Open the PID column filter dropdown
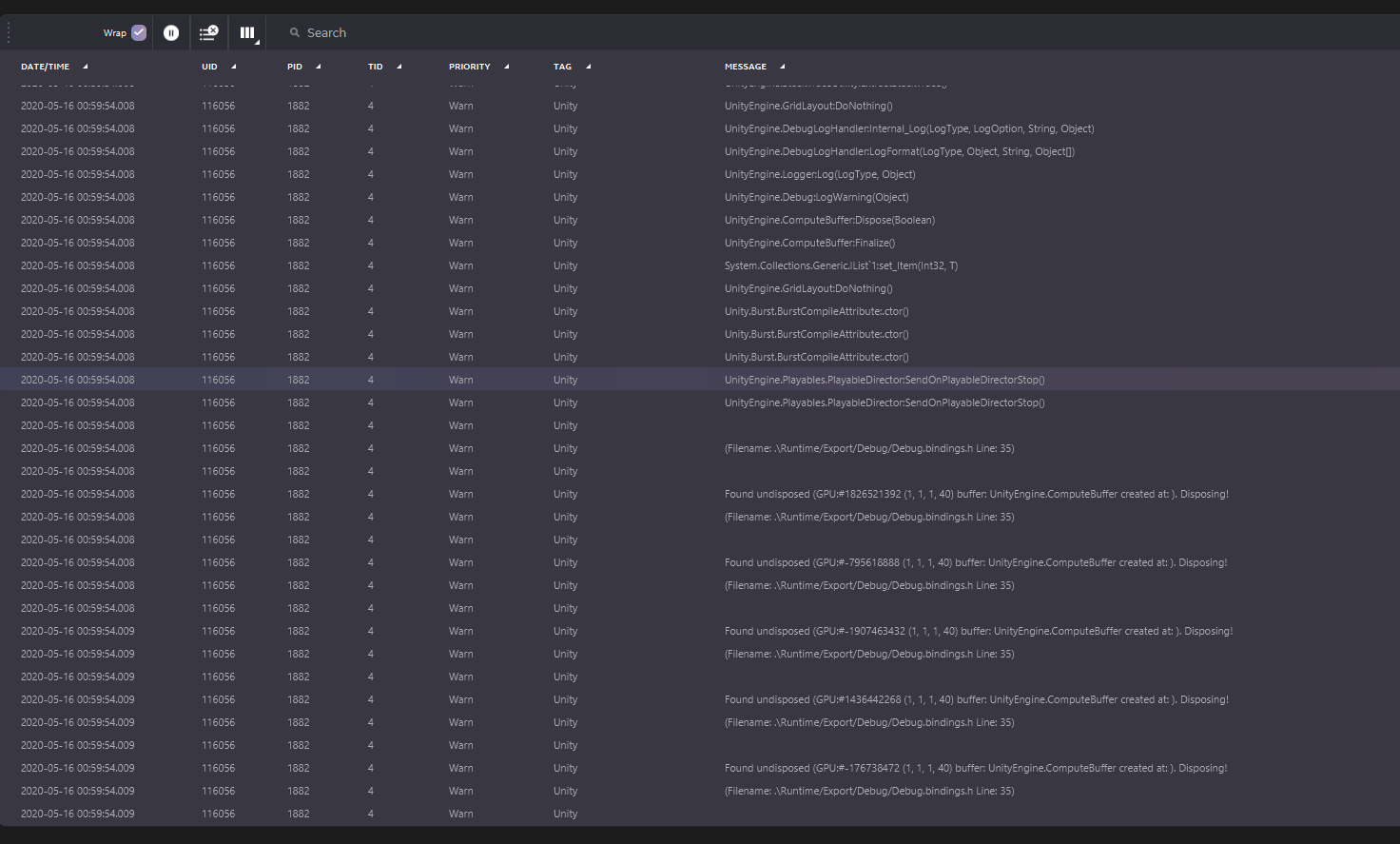 click(x=318, y=67)
